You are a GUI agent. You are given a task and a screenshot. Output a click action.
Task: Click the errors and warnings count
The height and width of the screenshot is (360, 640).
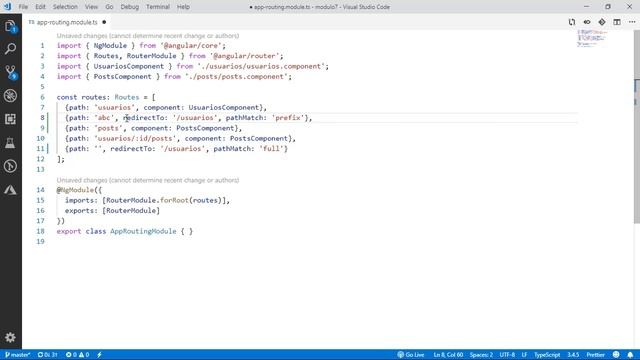click(78, 355)
